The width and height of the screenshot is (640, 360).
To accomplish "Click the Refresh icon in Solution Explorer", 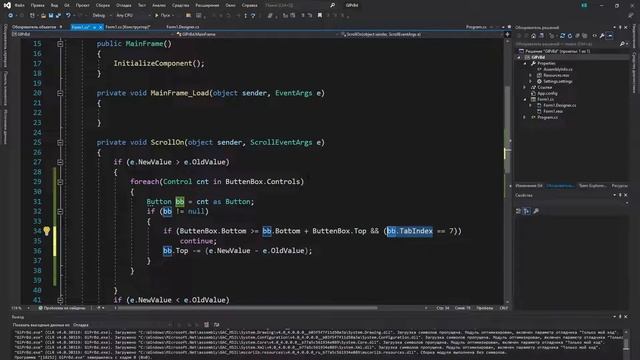I will (570, 36).
